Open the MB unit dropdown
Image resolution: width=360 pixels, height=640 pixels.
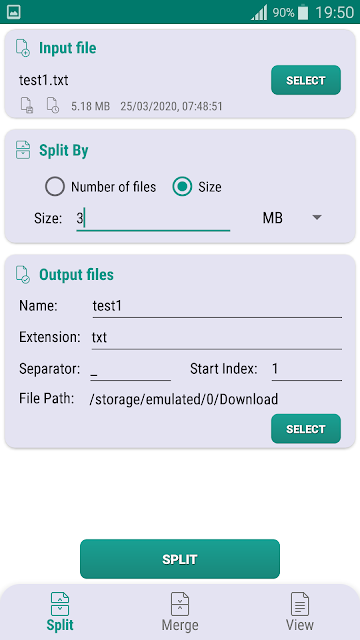[x=292, y=218]
